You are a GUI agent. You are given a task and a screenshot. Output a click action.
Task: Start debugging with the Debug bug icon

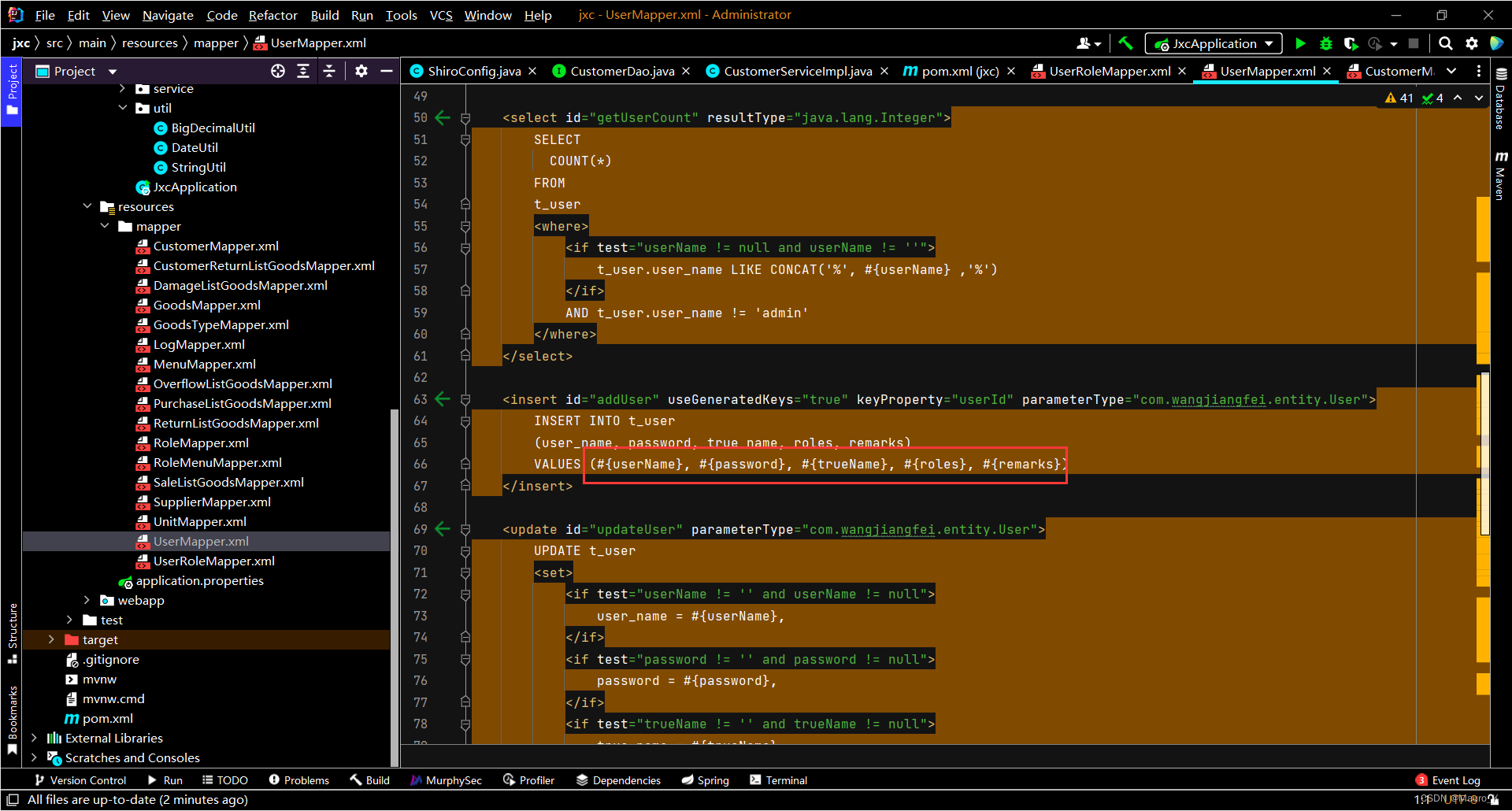pos(1326,44)
